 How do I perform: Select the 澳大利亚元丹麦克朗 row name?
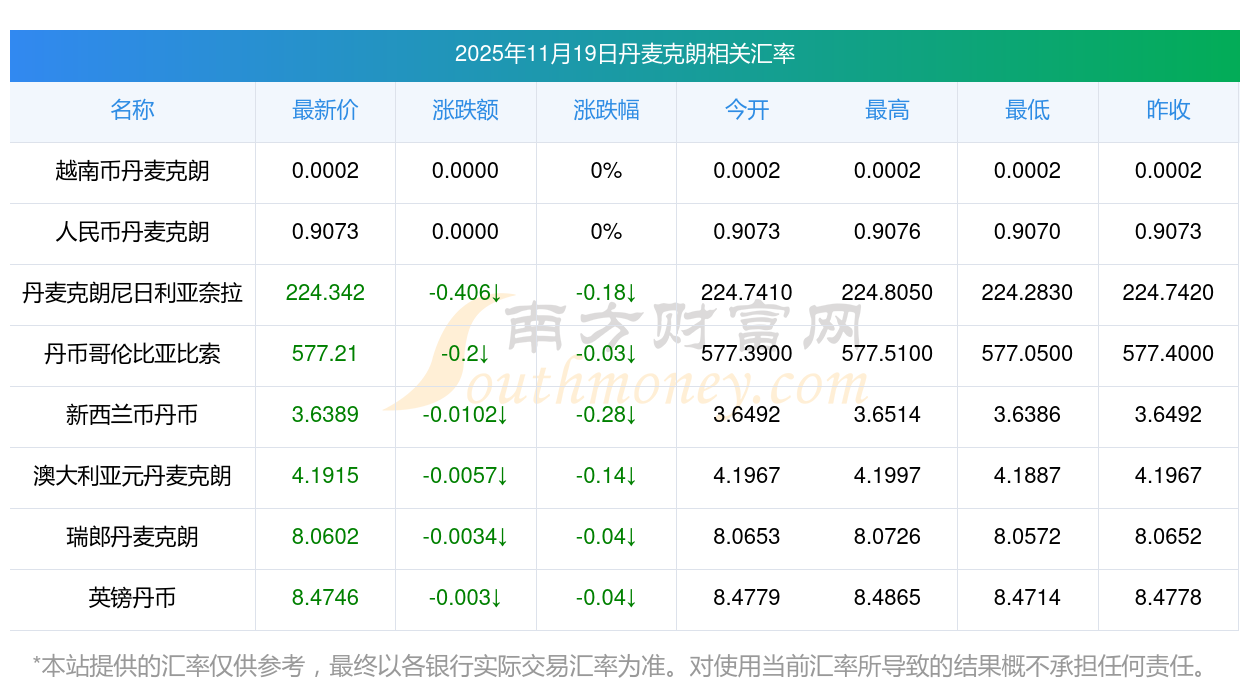pyautogui.click(x=132, y=476)
